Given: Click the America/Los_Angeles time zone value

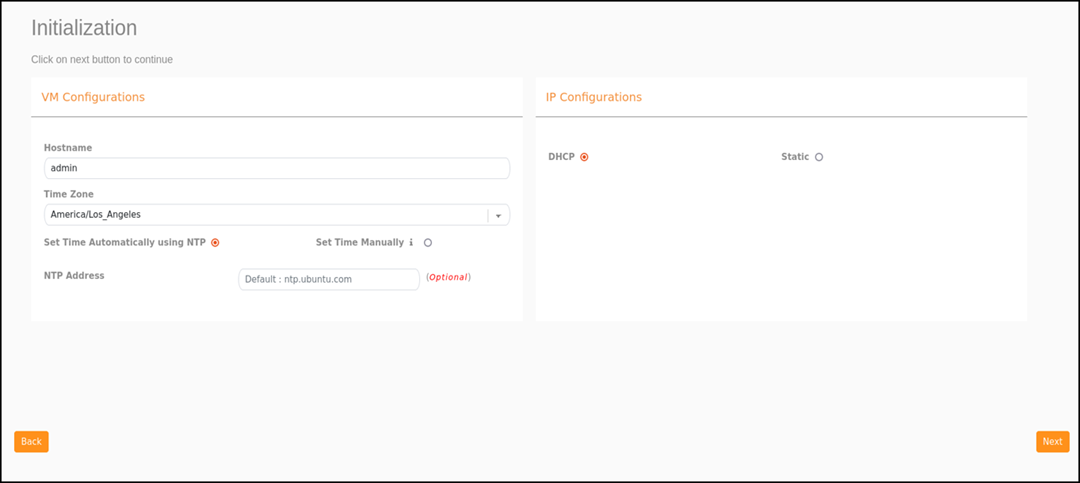Looking at the screenshot, I should pyautogui.click(x=96, y=215).
